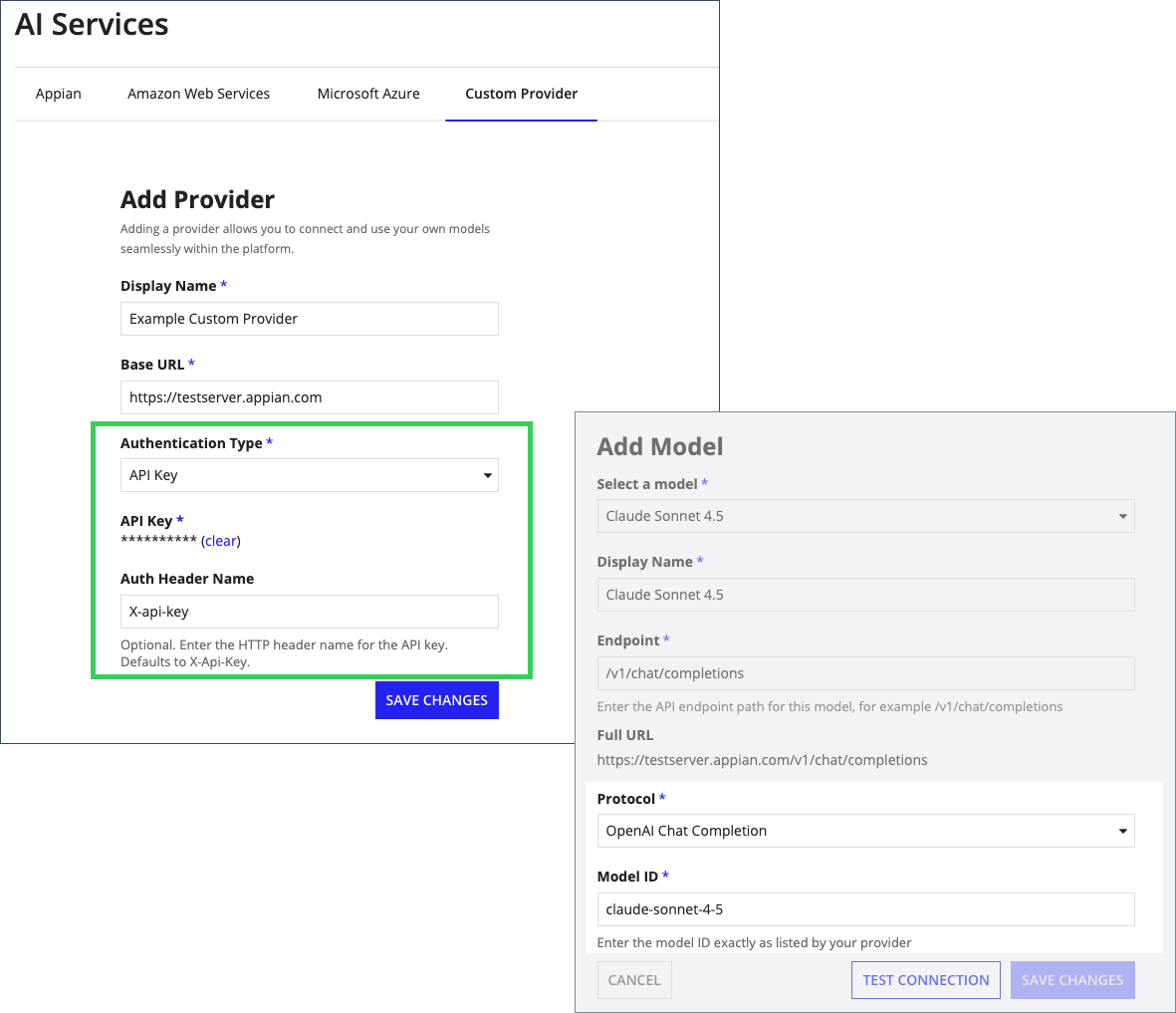Click the 'Adding a provider allows you' description
This screenshot has width=1176, height=1013.
[305, 239]
